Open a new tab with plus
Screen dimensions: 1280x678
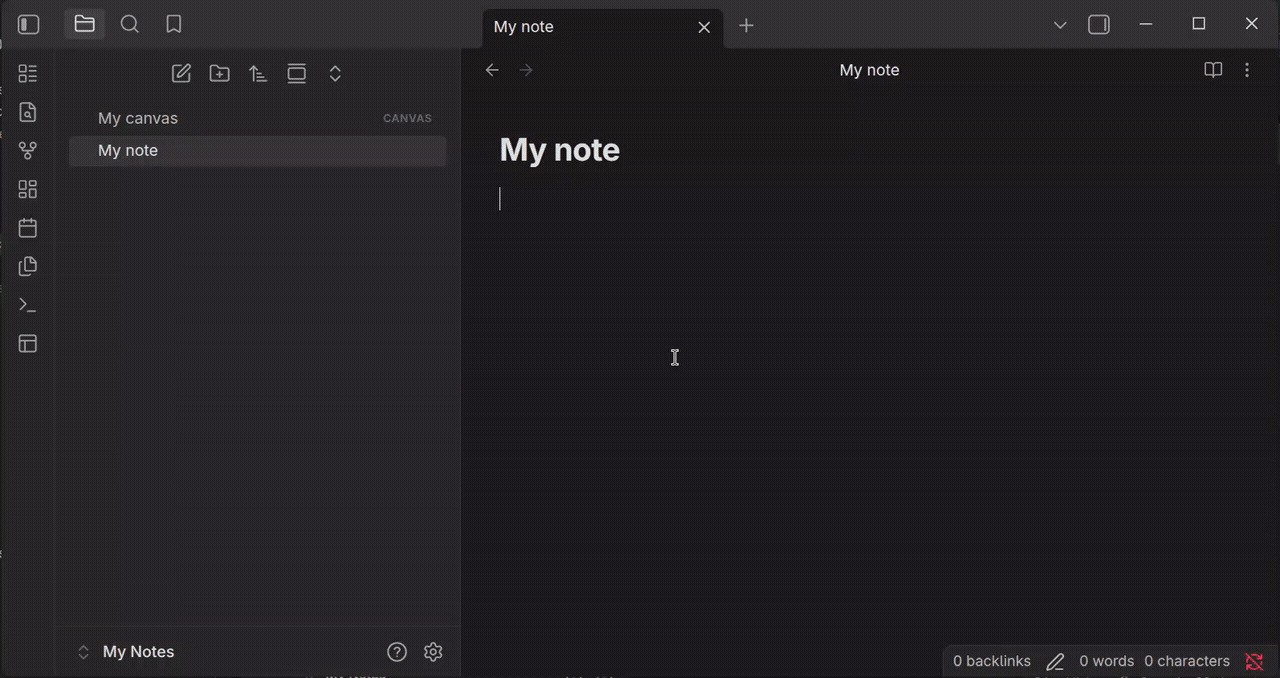click(x=746, y=26)
